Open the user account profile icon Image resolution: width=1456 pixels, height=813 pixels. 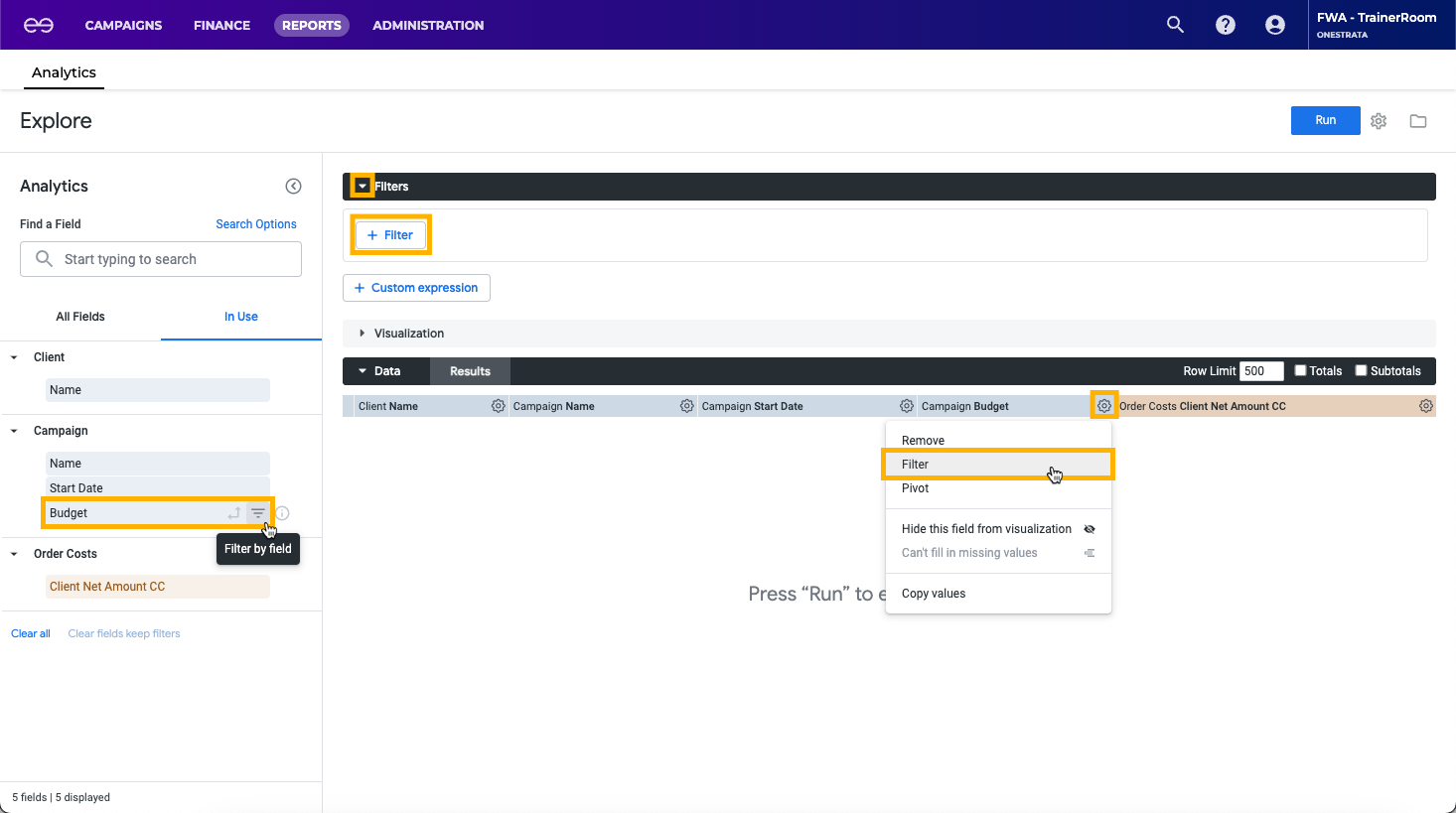click(1275, 25)
